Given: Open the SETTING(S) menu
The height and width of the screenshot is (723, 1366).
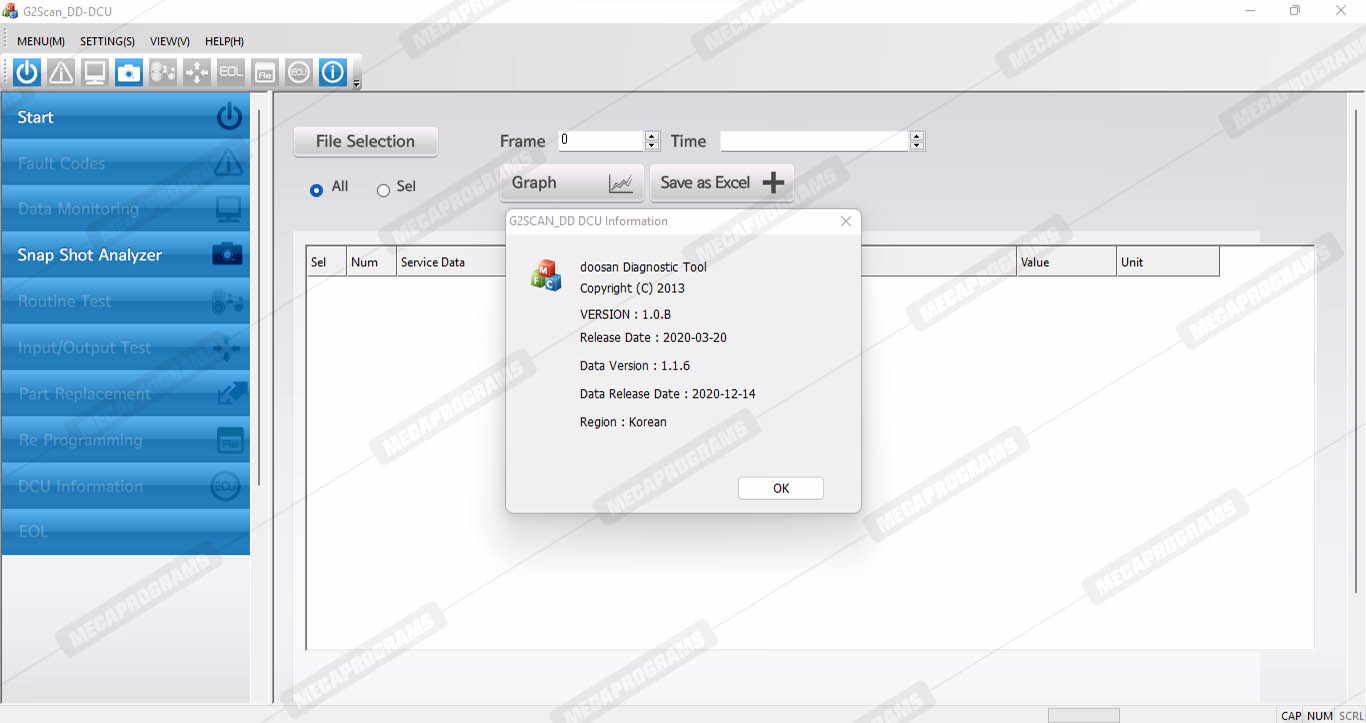Looking at the screenshot, I should coord(107,41).
